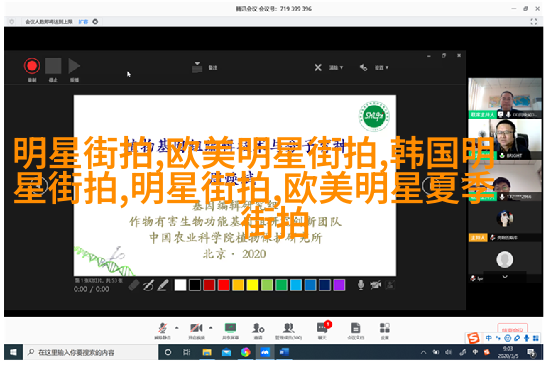
Task: Toggle mute in the meeting toolbar
Action: pos(162,331)
